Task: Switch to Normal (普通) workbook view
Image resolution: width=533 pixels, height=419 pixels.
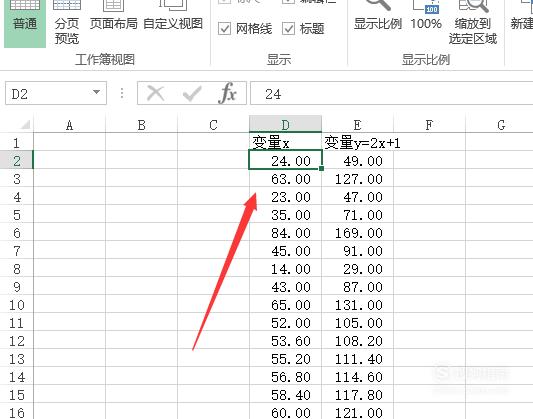Action: (25, 23)
